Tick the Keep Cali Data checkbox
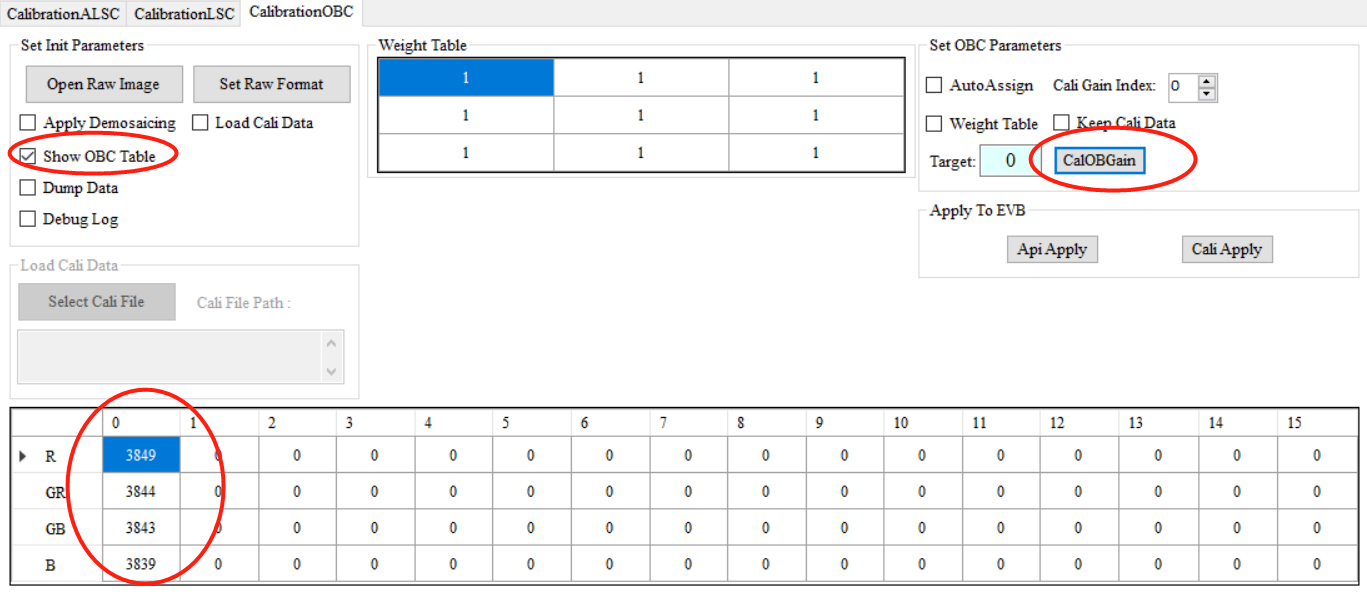Screen dimensions: 1367x599 1061,123
